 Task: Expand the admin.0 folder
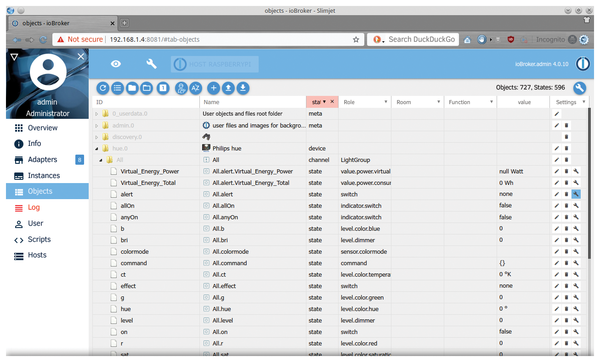pyautogui.click(x=96, y=126)
